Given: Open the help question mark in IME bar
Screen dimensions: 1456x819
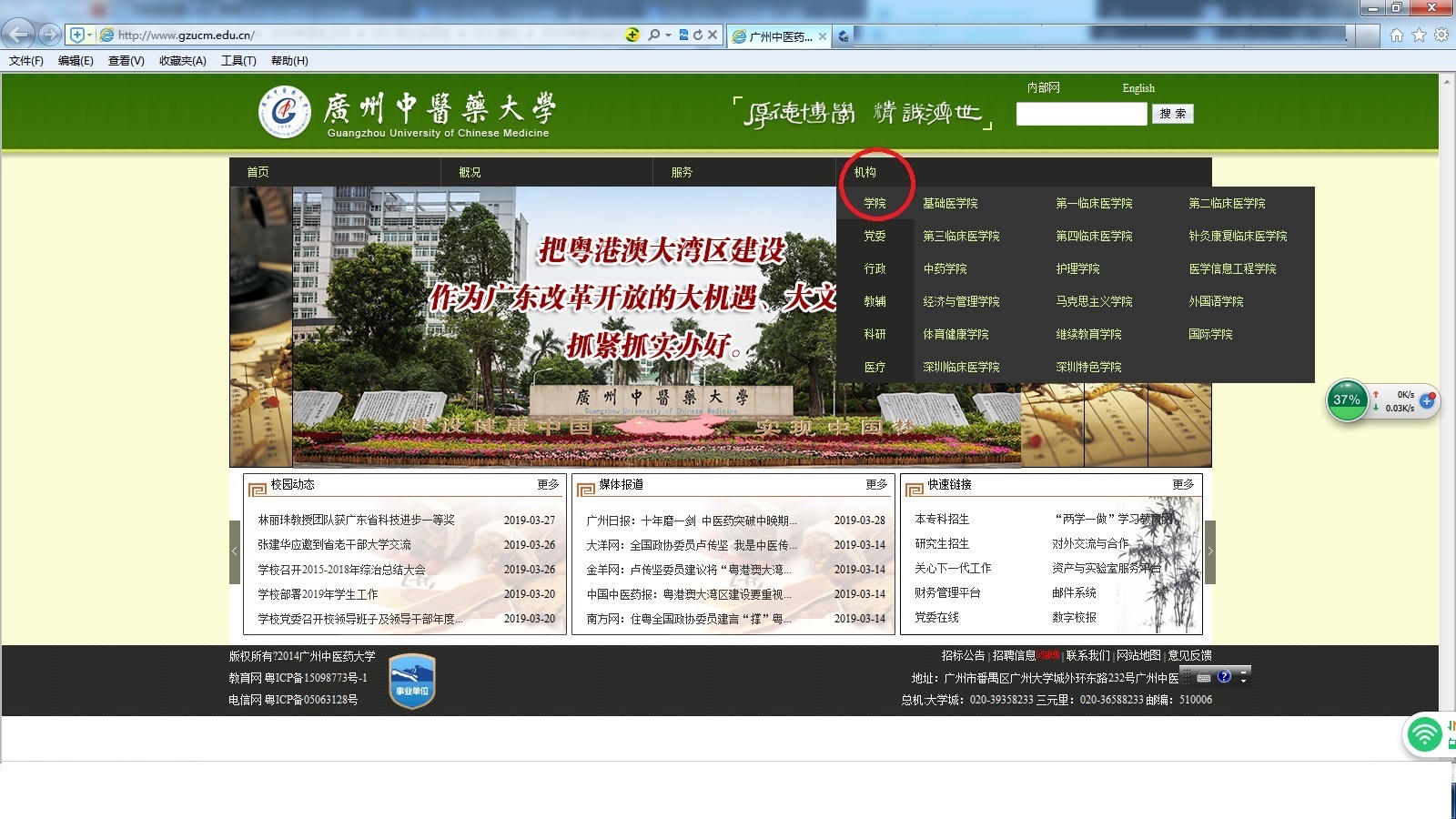Looking at the screenshot, I should [x=1224, y=677].
